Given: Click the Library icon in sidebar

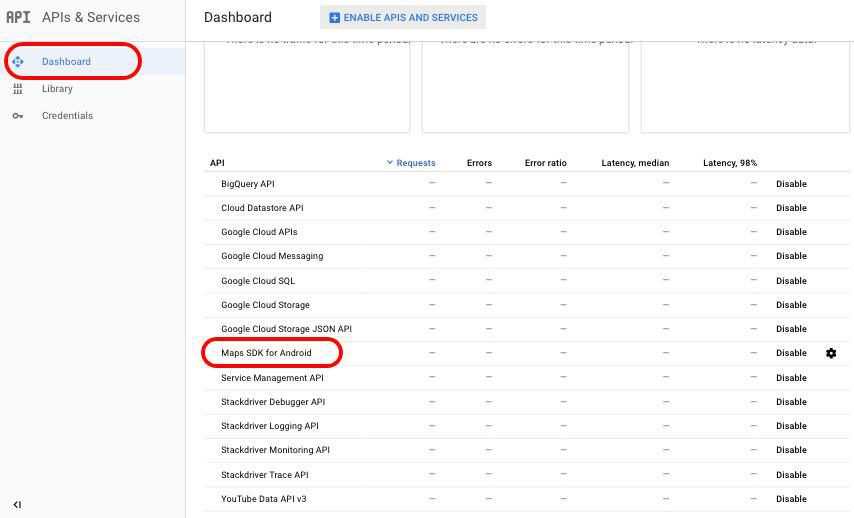Looking at the screenshot, I should click(x=18, y=89).
